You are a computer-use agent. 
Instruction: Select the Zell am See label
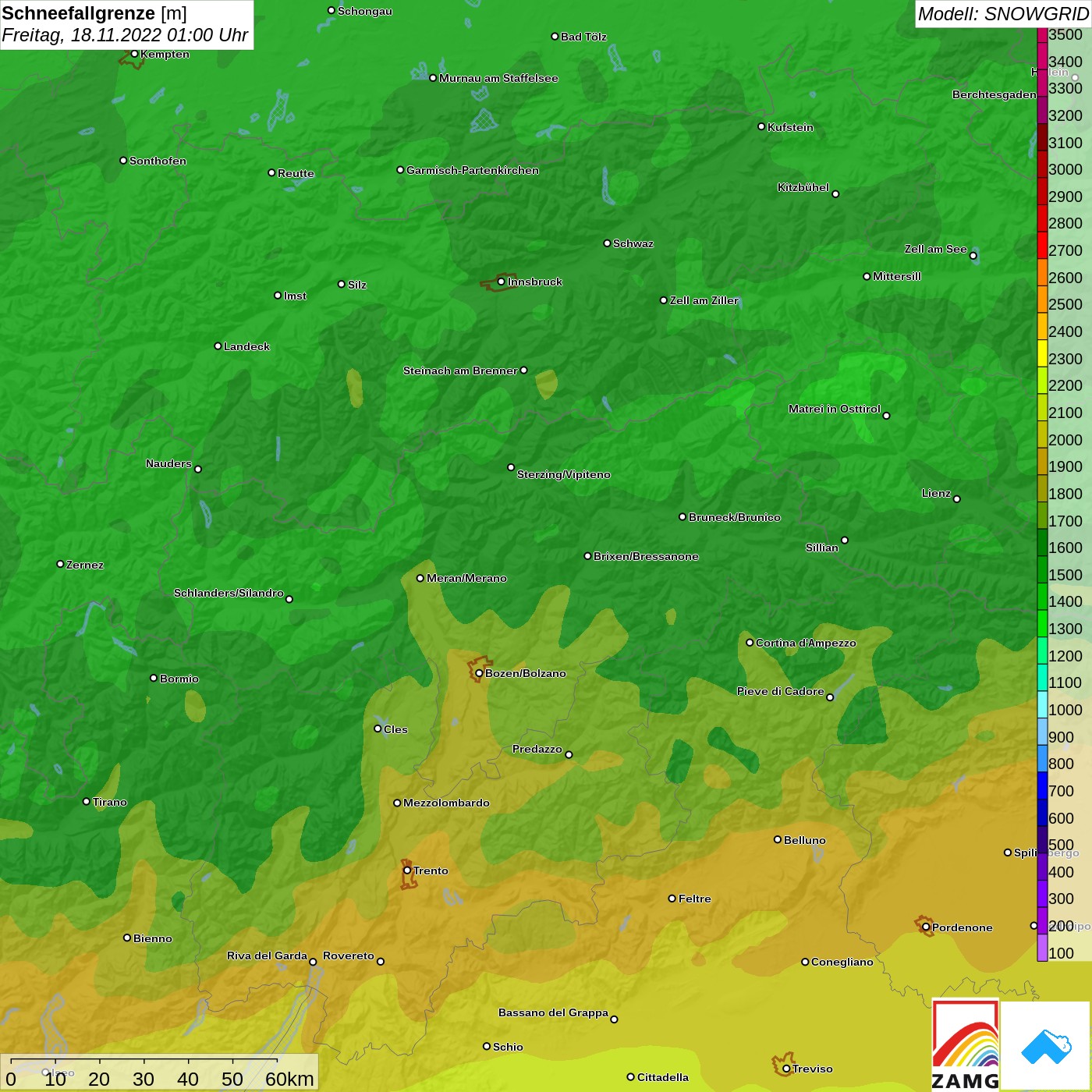935,249
